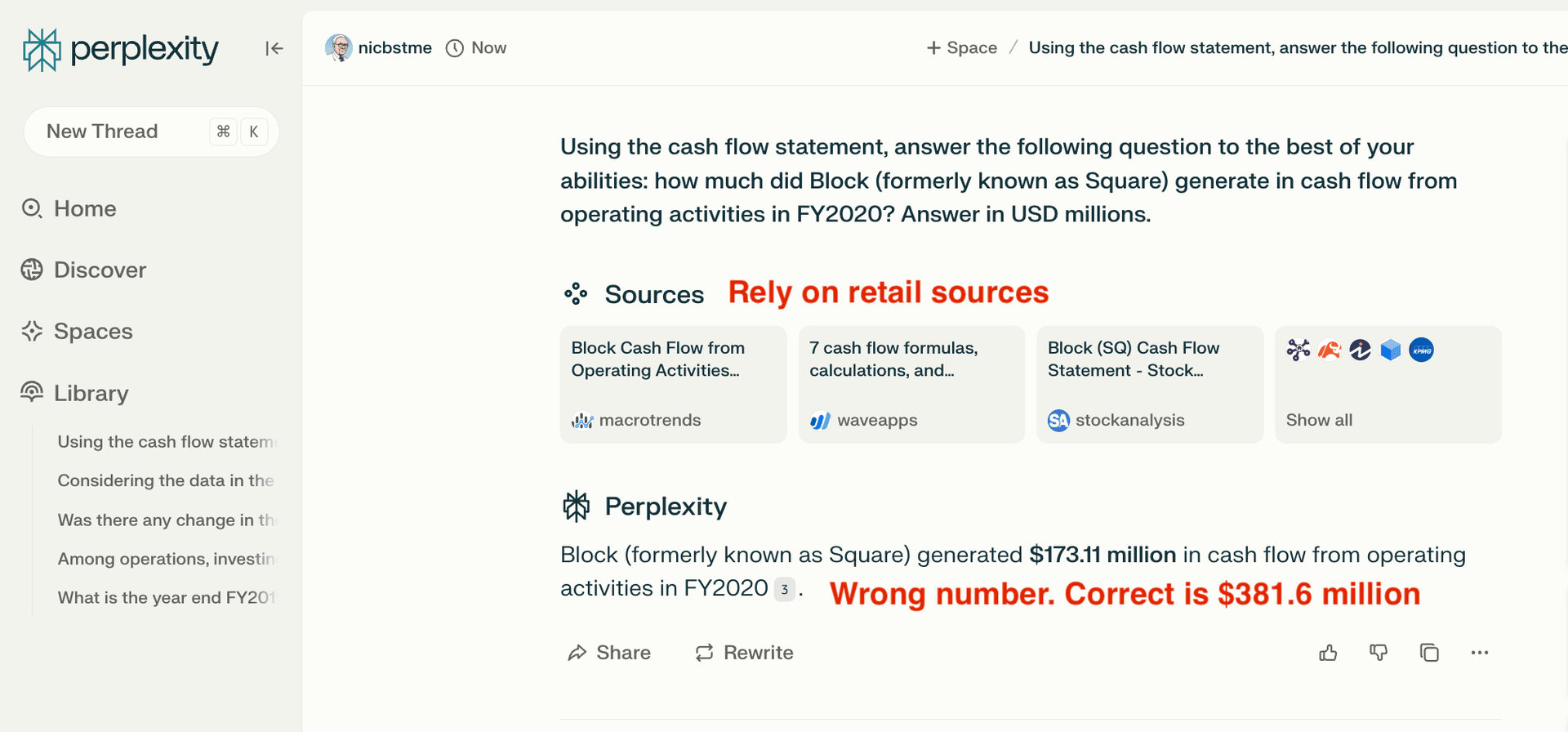
Task: Copy the answer using the copy icon
Action: click(x=1429, y=653)
